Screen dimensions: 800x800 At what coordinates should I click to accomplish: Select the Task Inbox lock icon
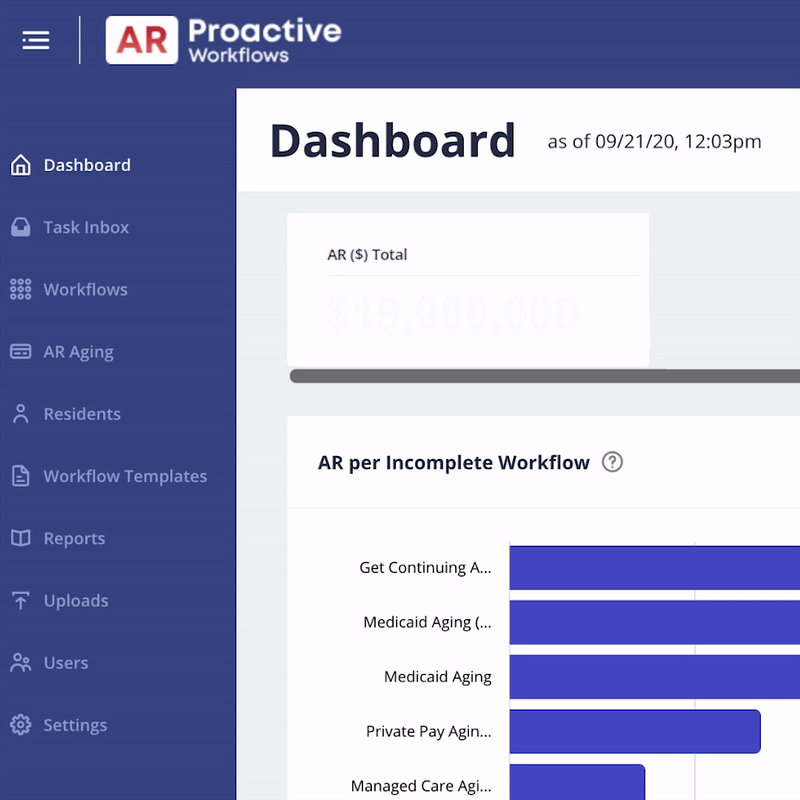[18, 227]
